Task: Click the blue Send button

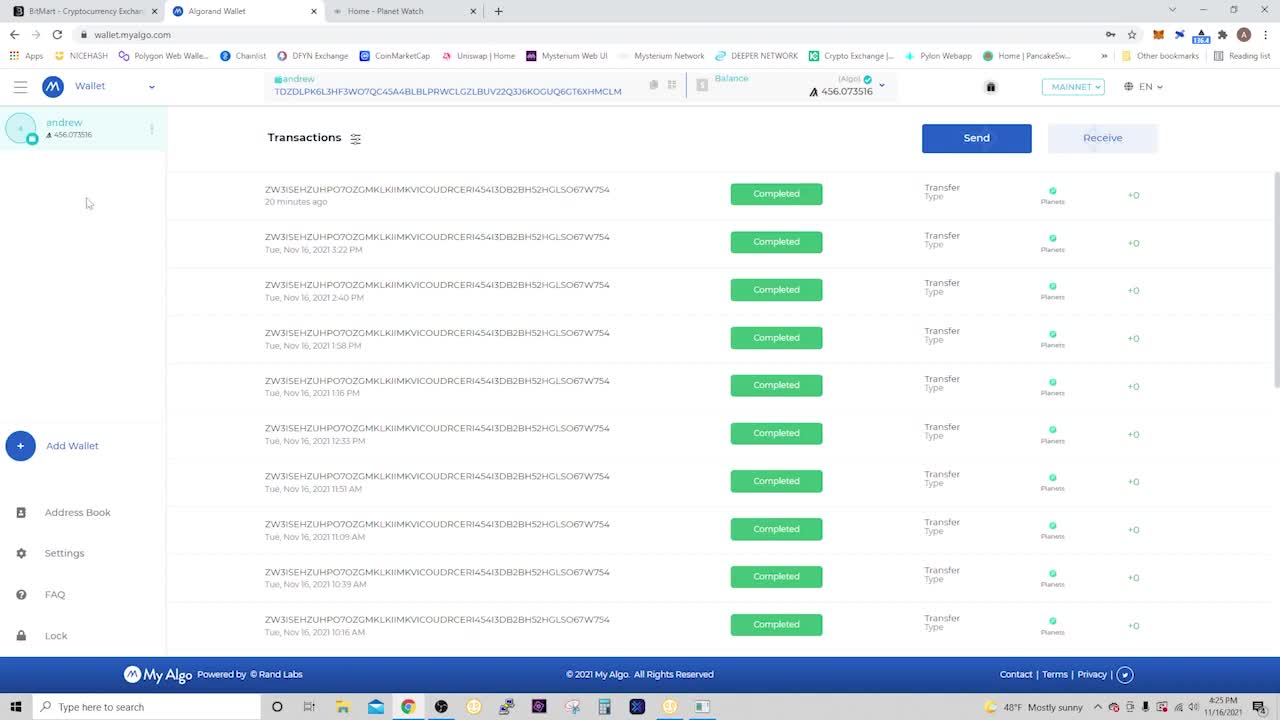Action: click(x=977, y=138)
